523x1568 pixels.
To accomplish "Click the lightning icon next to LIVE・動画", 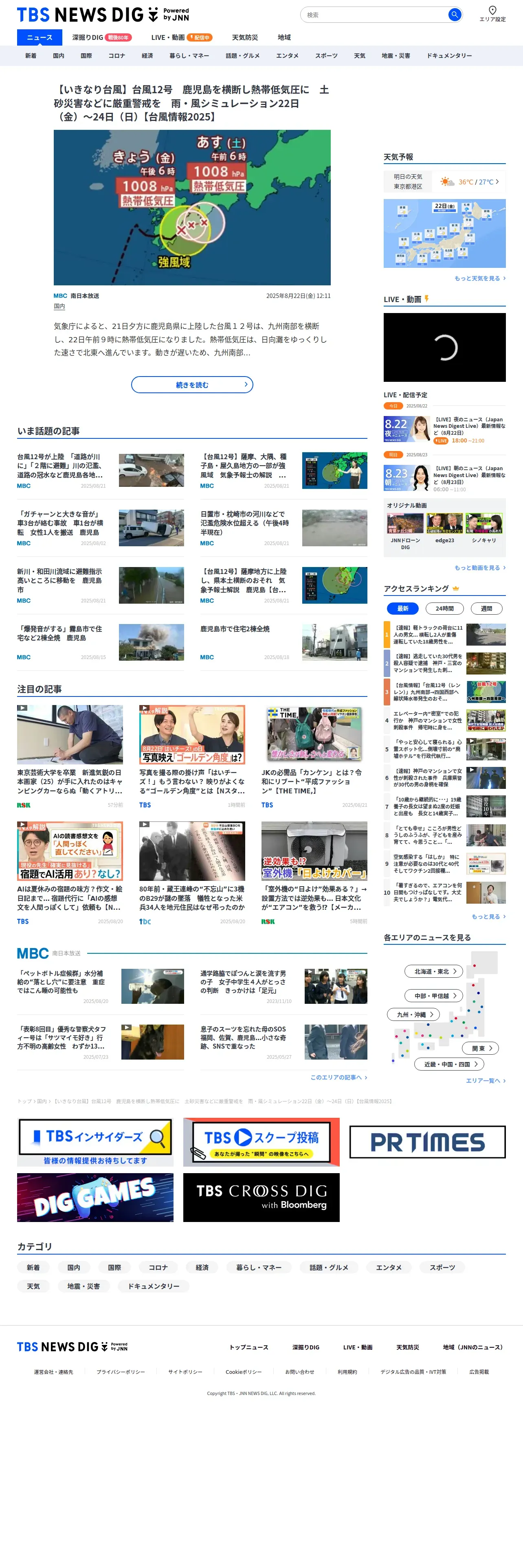I will 426,299.
